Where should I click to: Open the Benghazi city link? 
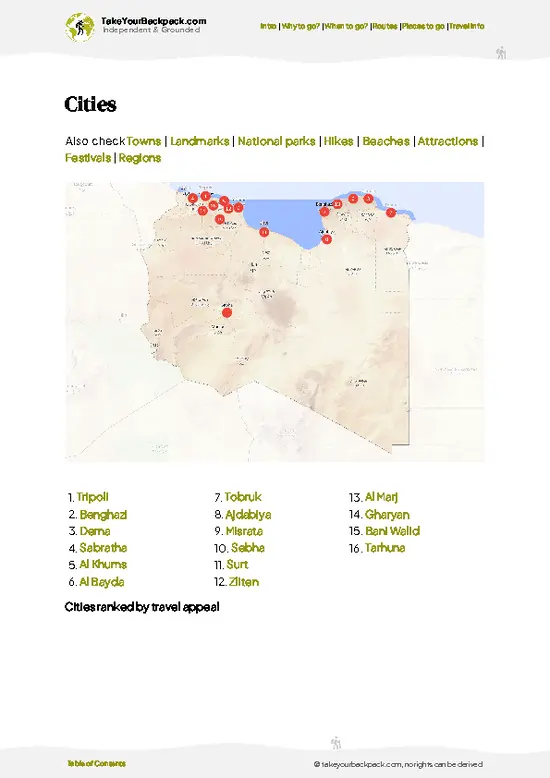tap(103, 515)
